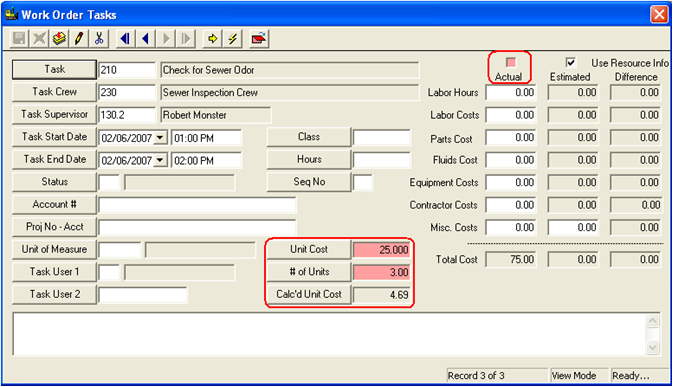The height and width of the screenshot is (387, 673).
Task: Click the Hours input field
Action: tap(382, 160)
